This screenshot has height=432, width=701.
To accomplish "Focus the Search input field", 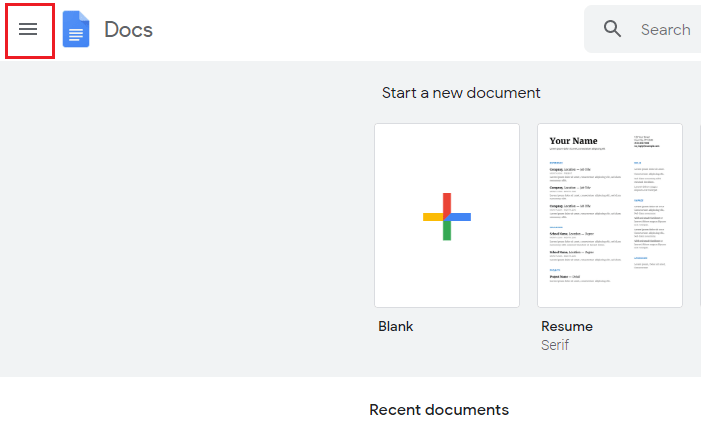I will 665,30.
